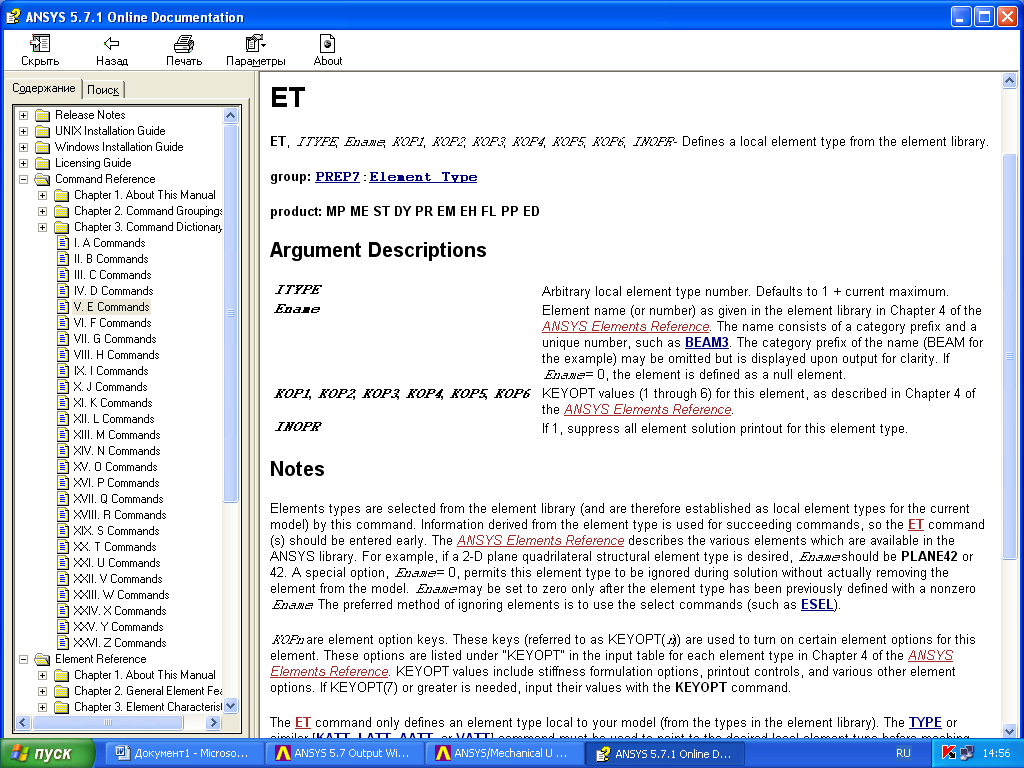Click the RU language indicator

tap(903, 753)
